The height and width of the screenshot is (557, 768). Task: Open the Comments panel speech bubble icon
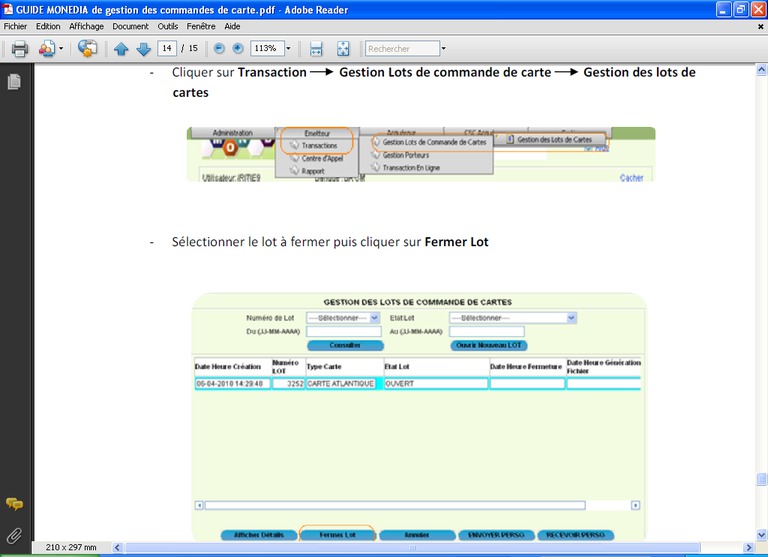pos(14,504)
